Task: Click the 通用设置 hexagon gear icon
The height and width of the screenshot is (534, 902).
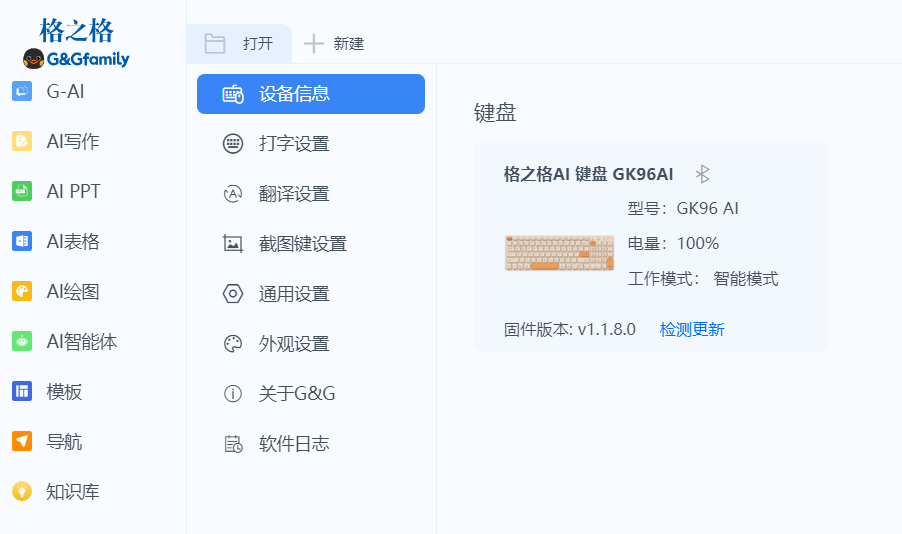Action: 233,294
